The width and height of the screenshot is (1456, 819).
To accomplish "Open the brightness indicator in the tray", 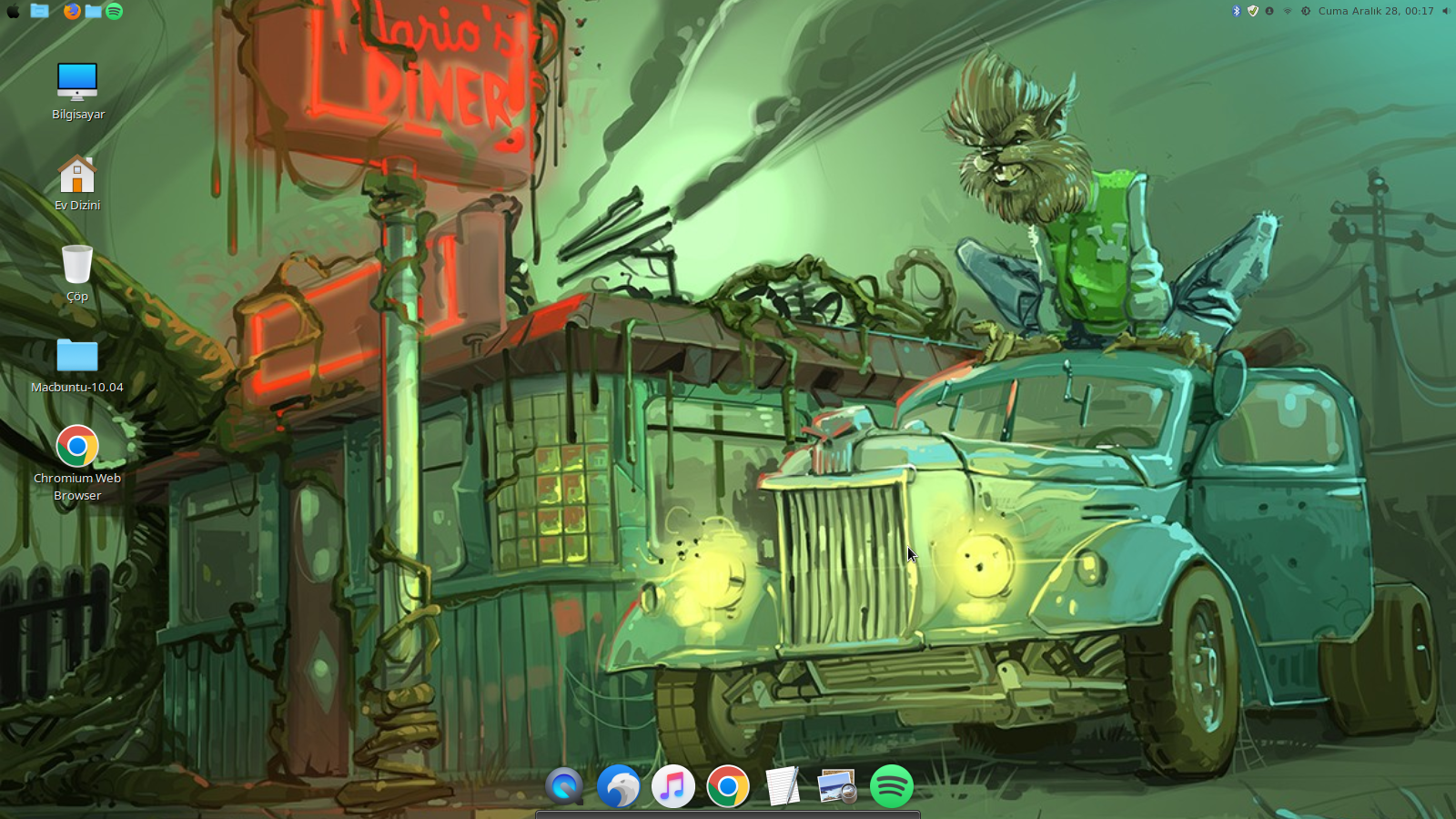I will (x=1305, y=11).
